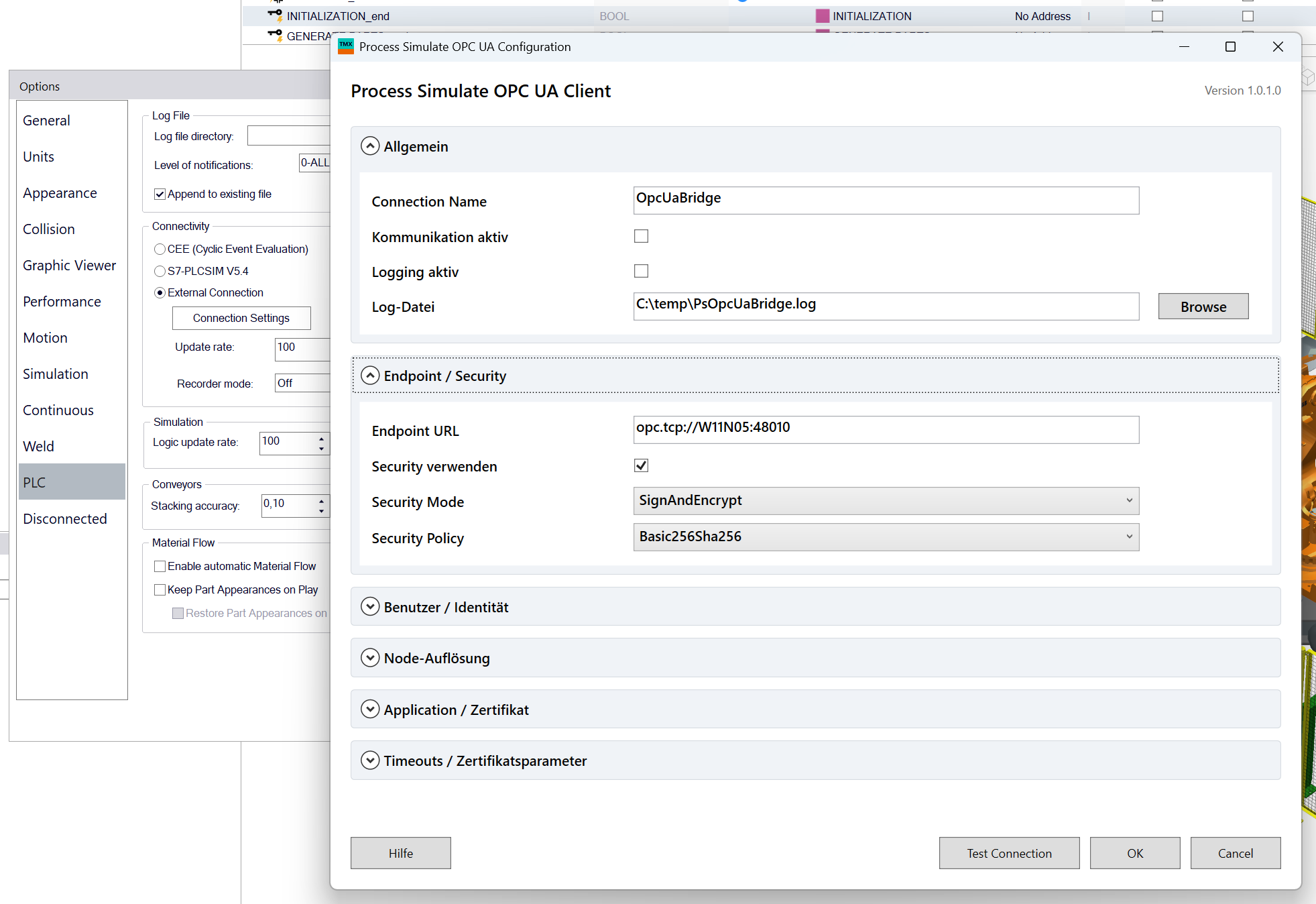This screenshot has width=1316, height=904.
Task: Click the key signal icon beside INITIALIZATION_end
Action: 275,15
